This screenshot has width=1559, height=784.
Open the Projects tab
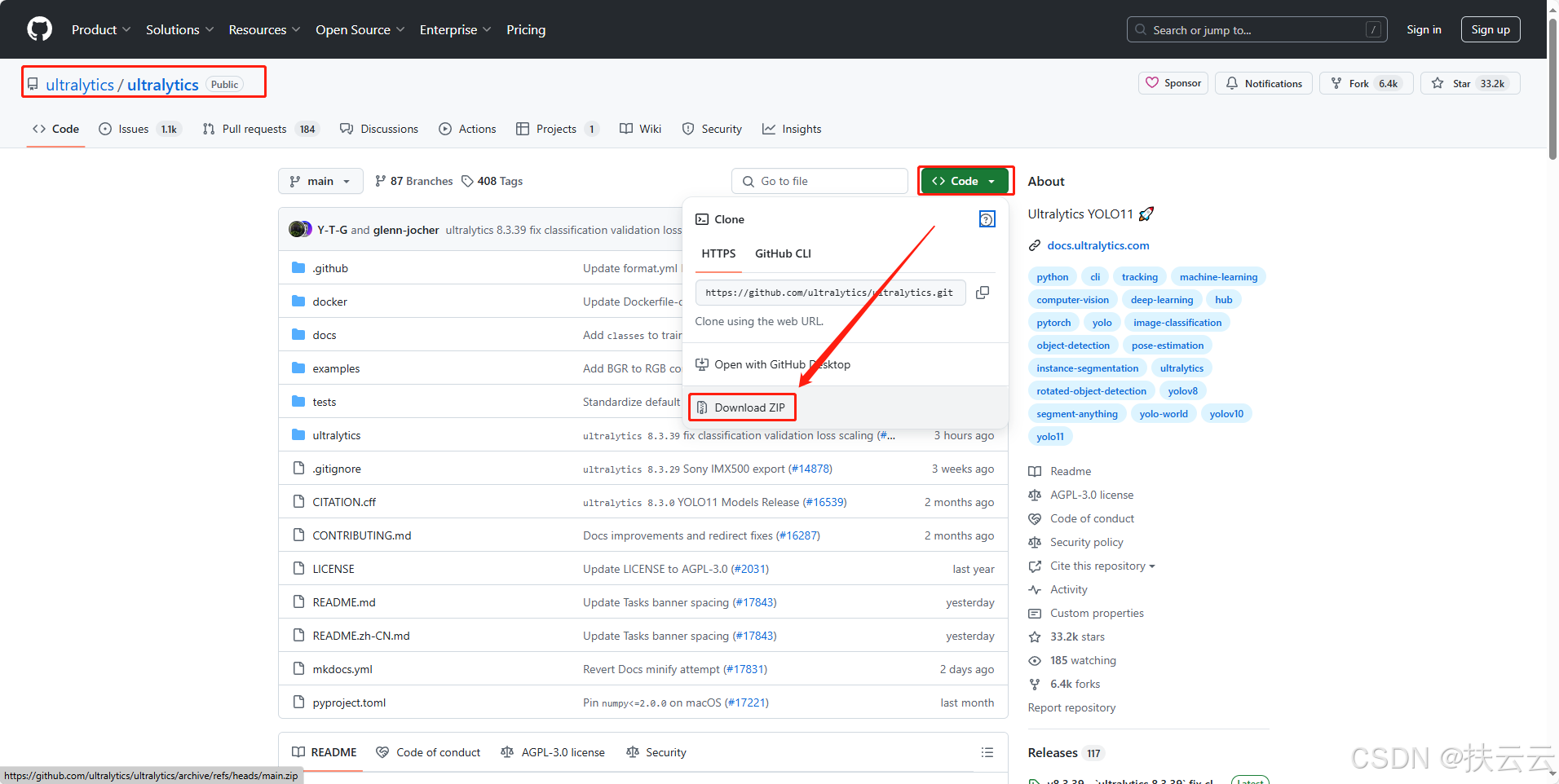pos(558,129)
